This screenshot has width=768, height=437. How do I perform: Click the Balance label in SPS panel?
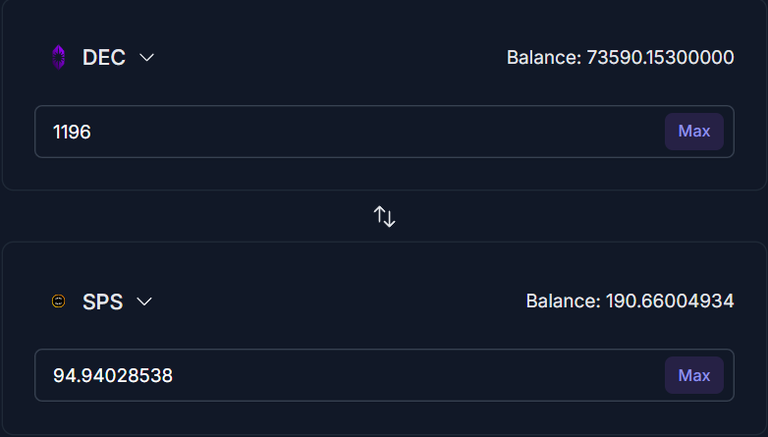point(563,301)
